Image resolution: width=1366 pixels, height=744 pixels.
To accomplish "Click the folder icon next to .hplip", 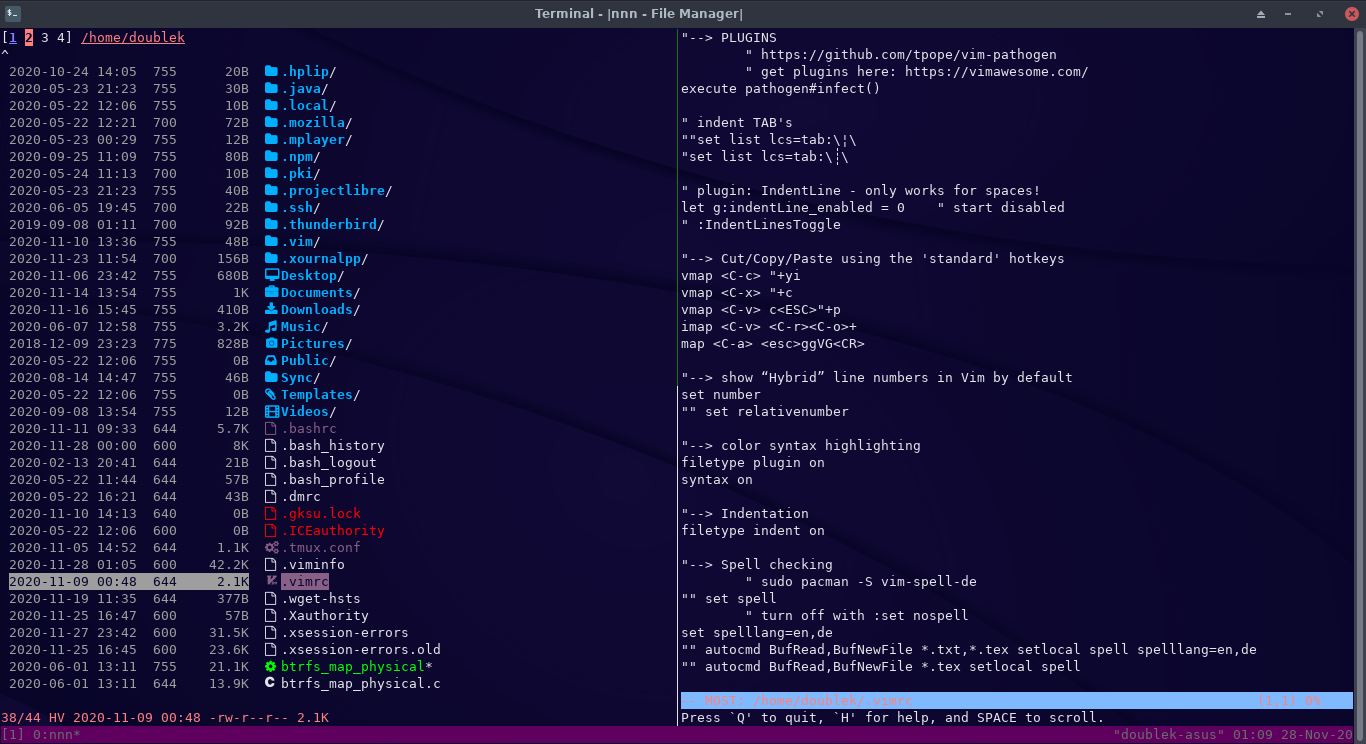I will [x=271, y=72].
